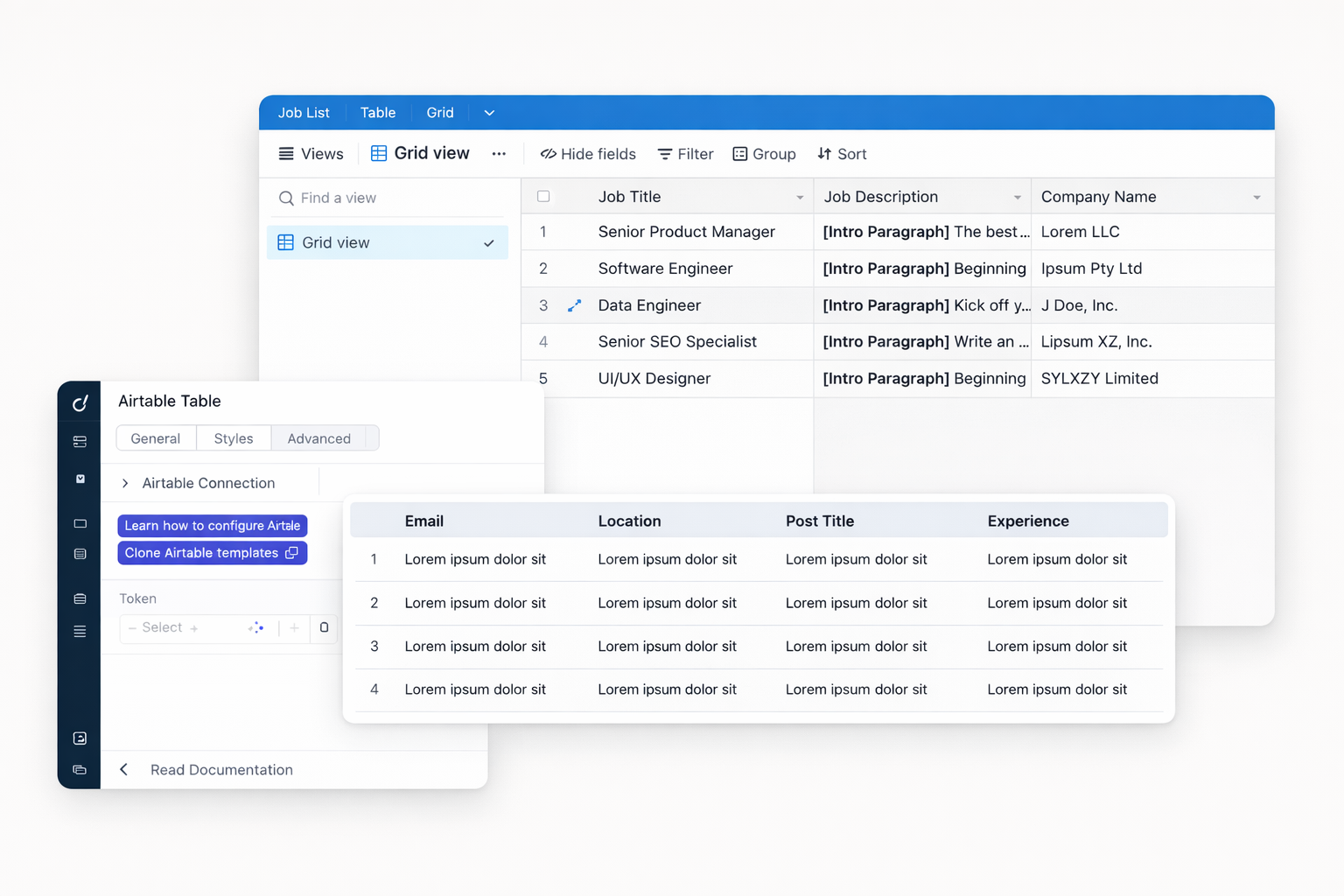Open the Filter option in toolbar
Viewport: 1344px width, 896px height.
[x=686, y=154]
